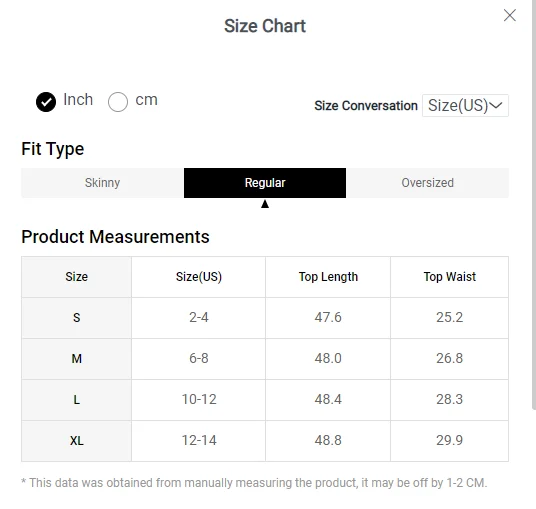536x509 pixels.
Task: Click the Top Waist column header
Action: click(x=450, y=277)
